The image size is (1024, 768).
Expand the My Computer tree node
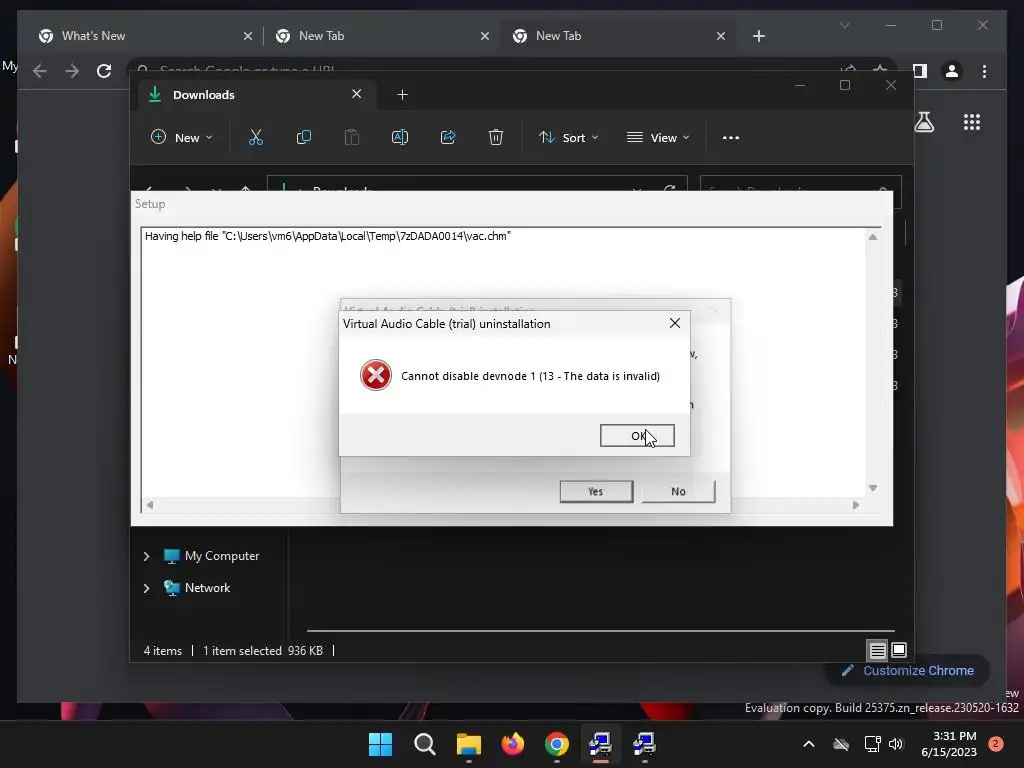click(146, 556)
